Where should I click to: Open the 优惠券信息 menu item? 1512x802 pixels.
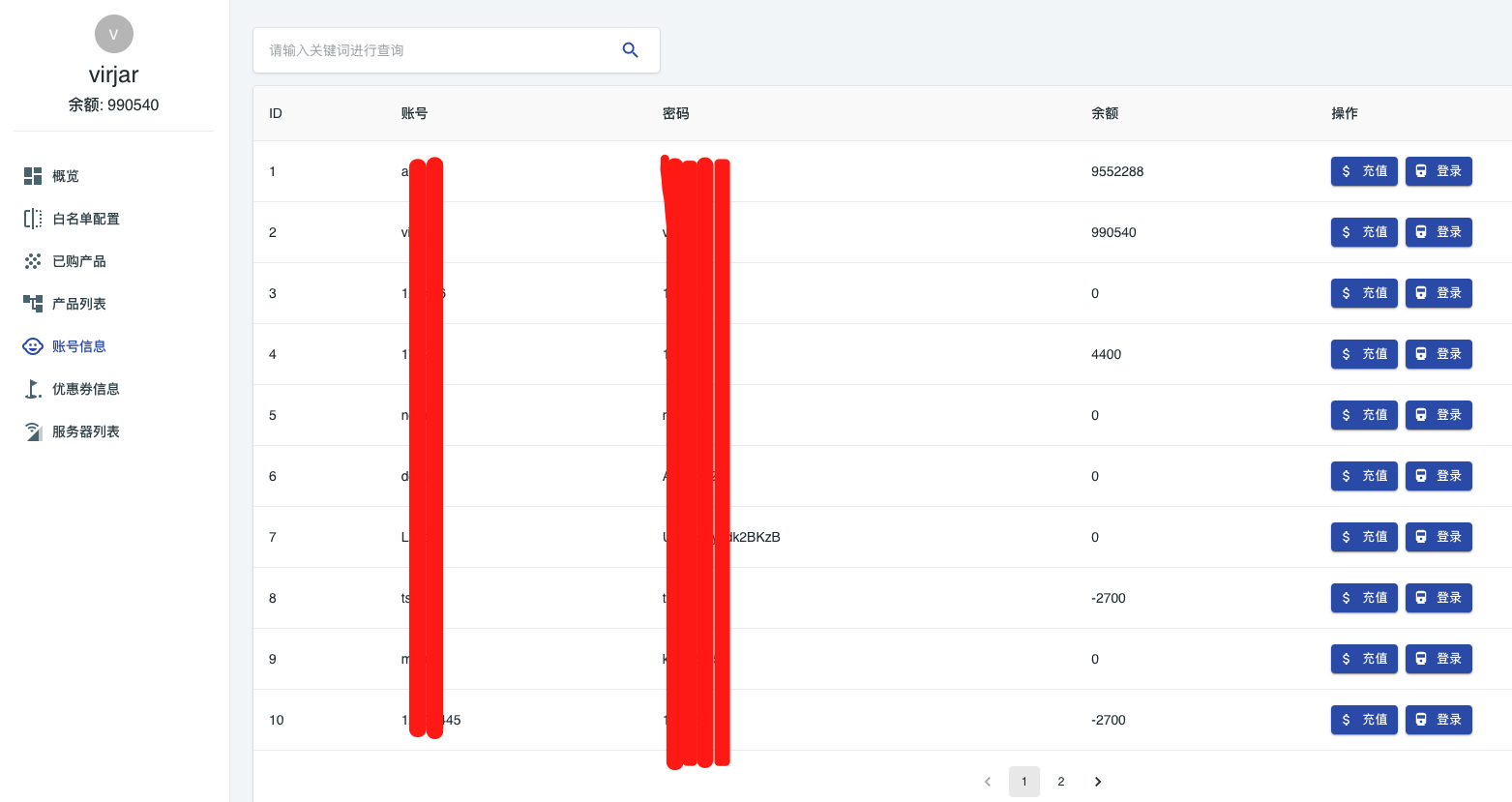click(86, 389)
